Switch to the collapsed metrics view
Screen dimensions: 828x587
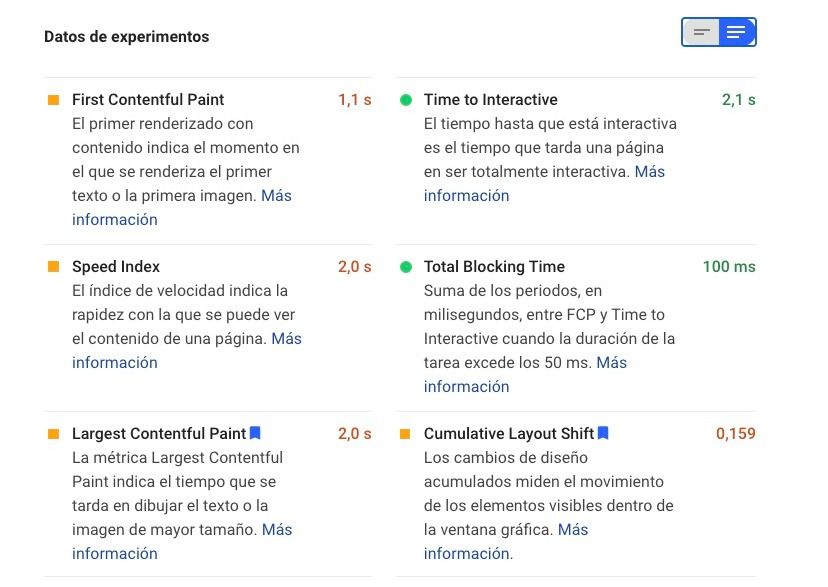coord(701,32)
